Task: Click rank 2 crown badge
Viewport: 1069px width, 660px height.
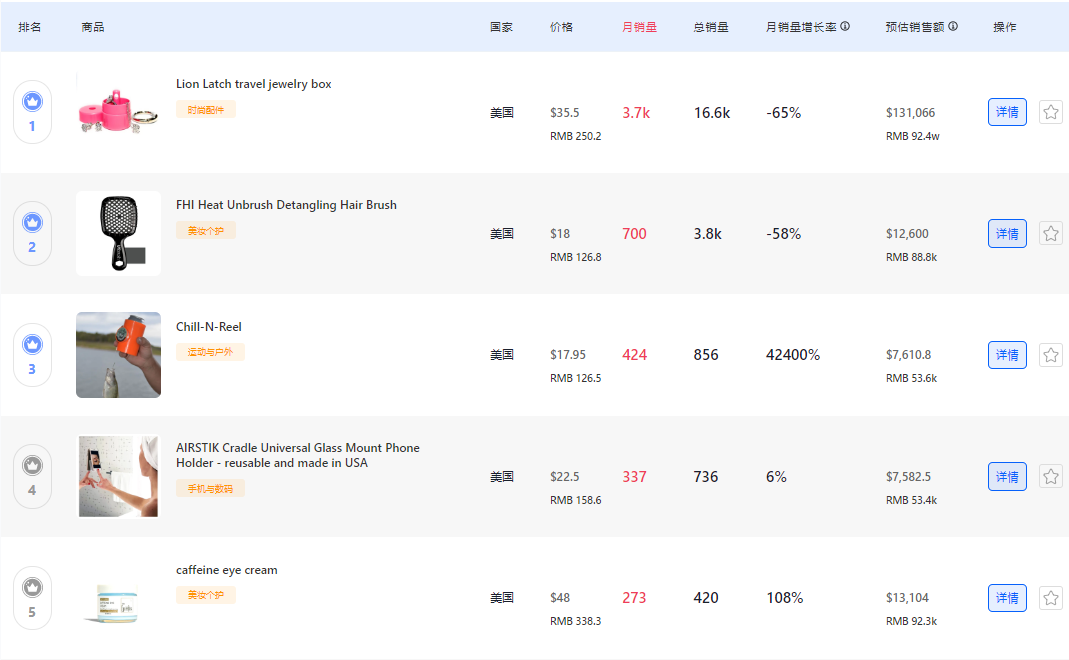Action: point(32,222)
